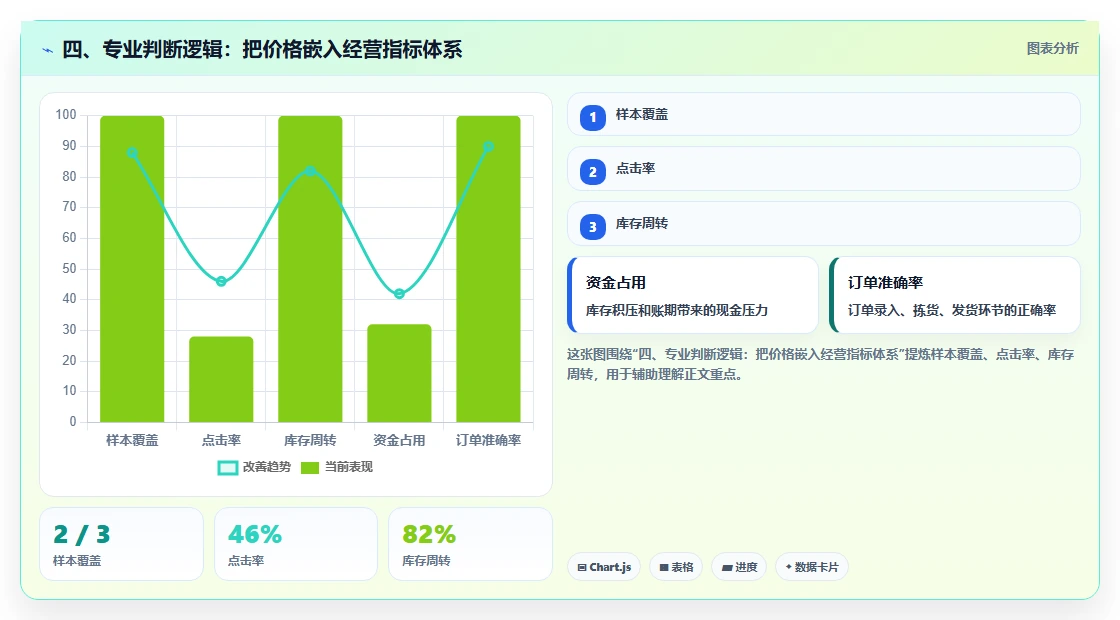This screenshot has width=1120, height=620.
Task: Click the 改善趋势 legend label
Action: click(x=266, y=467)
